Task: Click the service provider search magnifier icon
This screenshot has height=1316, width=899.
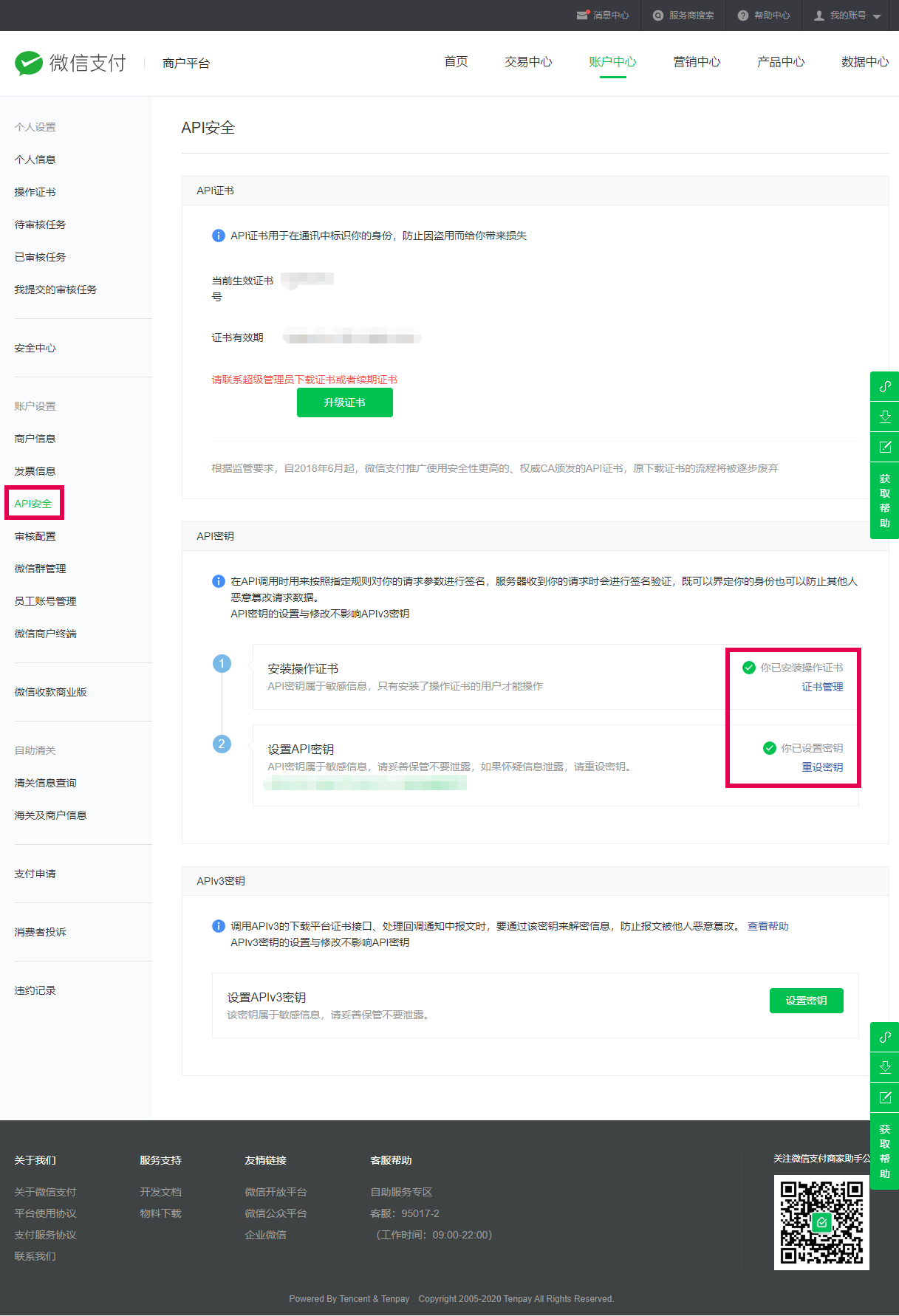Action: (x=657, y=15)
